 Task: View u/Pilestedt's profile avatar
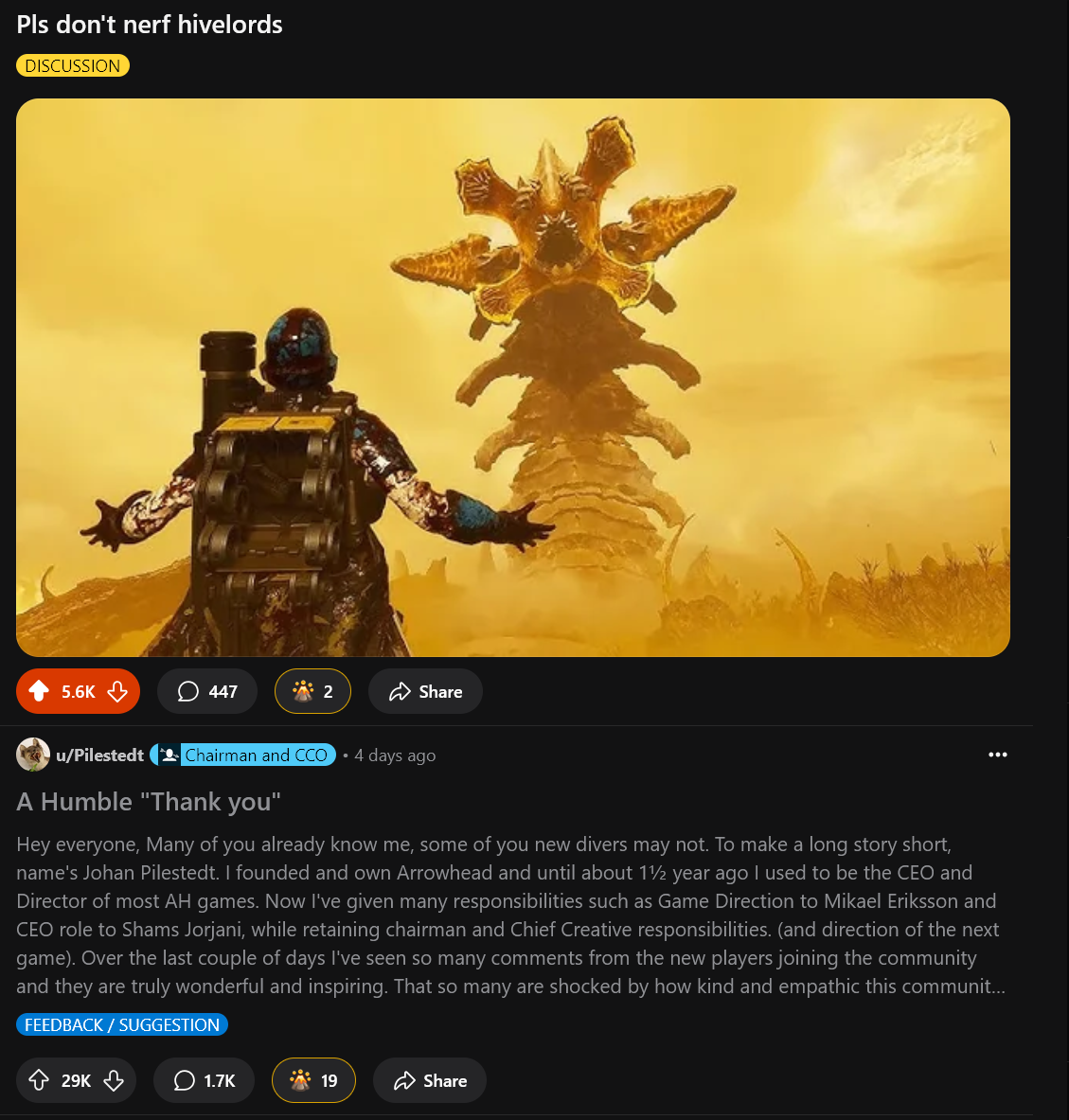click(x=33, y=755)
